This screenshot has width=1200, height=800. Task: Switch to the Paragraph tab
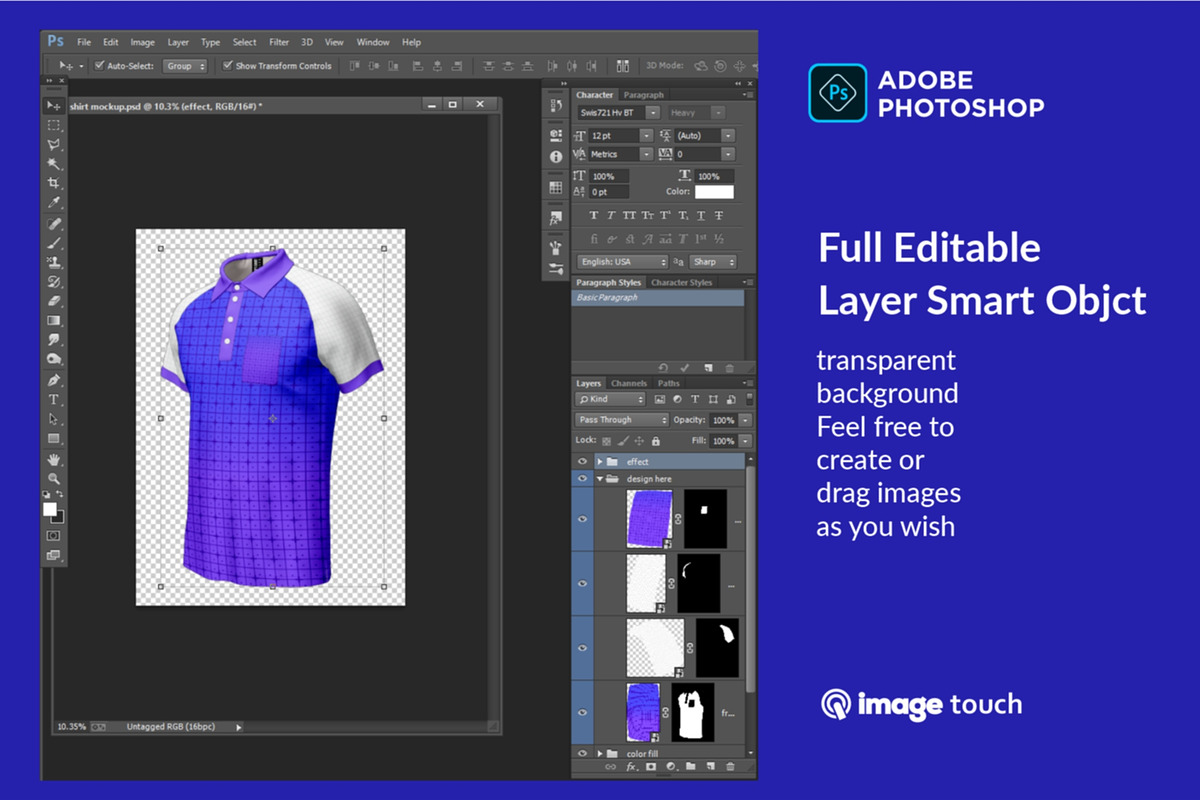coord(644,95)
